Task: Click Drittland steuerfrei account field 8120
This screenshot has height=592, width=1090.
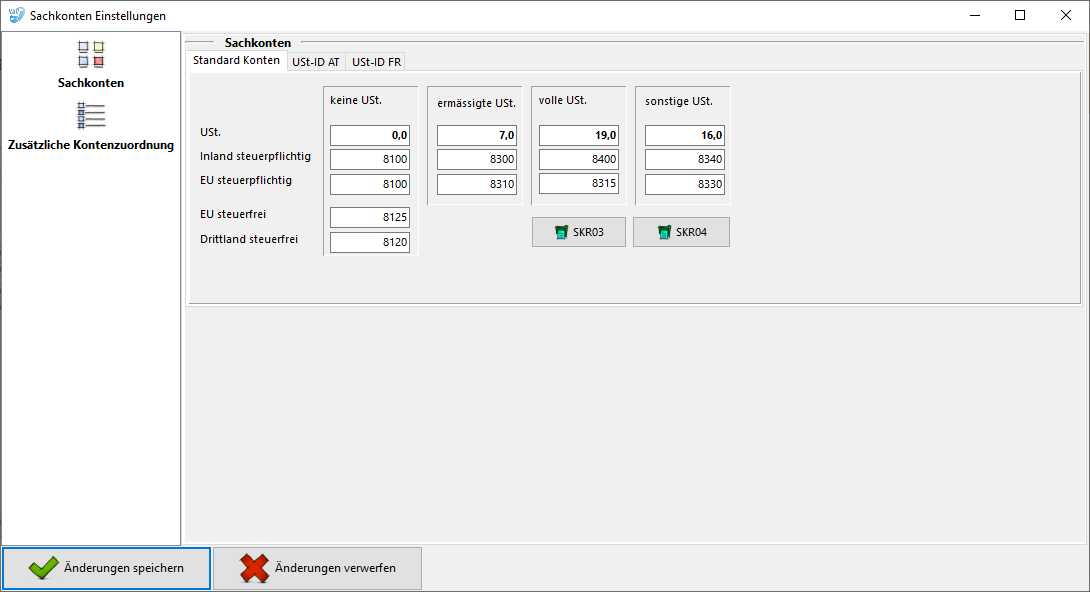Action: 370,242
